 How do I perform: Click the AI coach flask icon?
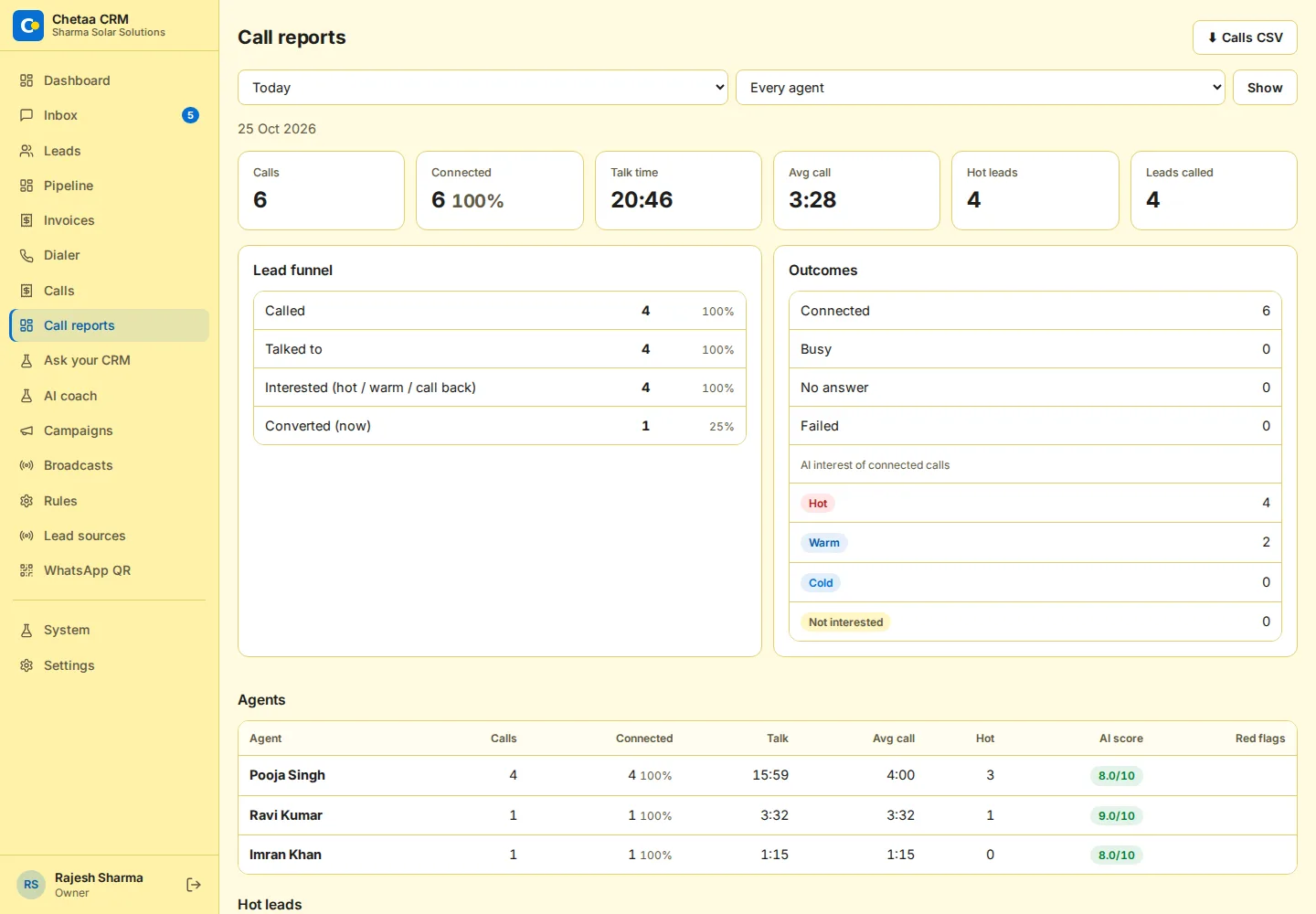(x=27, y=396)
